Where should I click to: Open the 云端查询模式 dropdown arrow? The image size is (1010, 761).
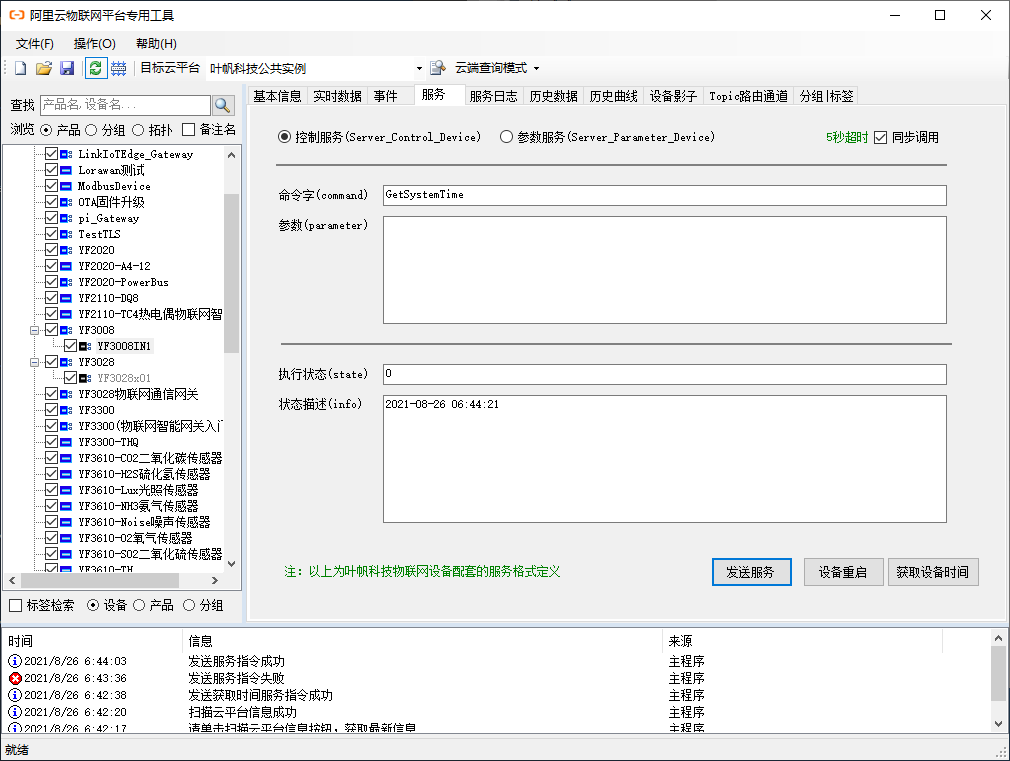click(x=537, y=68)
